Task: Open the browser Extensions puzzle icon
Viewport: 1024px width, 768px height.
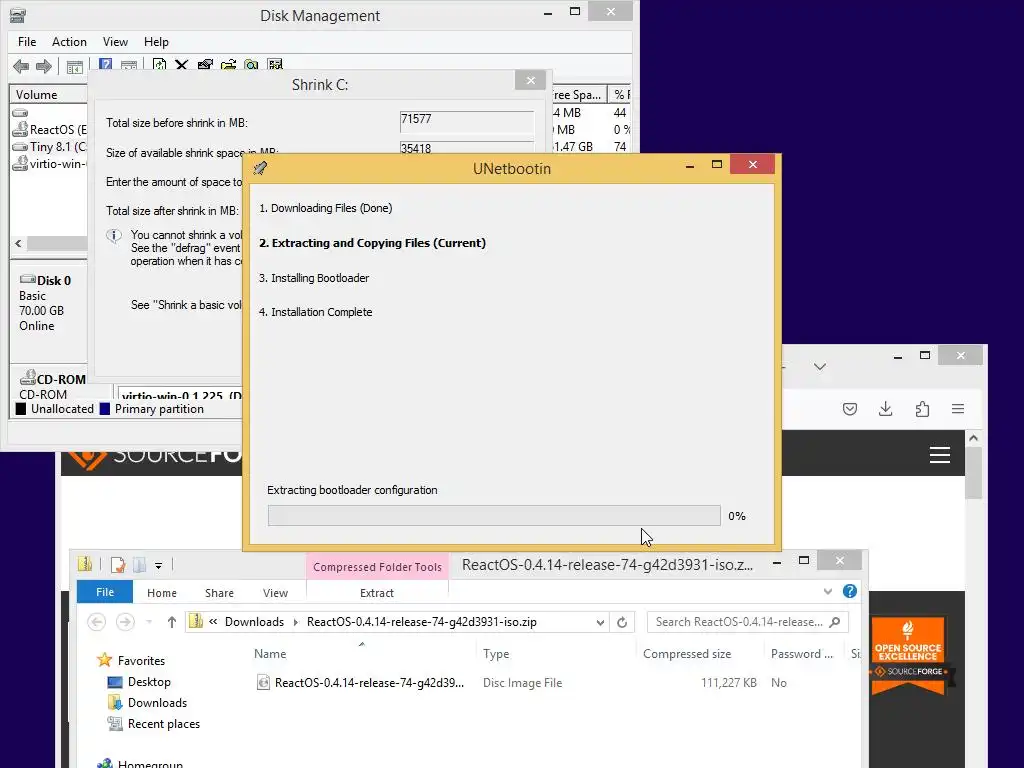Action: click(922, 409)
